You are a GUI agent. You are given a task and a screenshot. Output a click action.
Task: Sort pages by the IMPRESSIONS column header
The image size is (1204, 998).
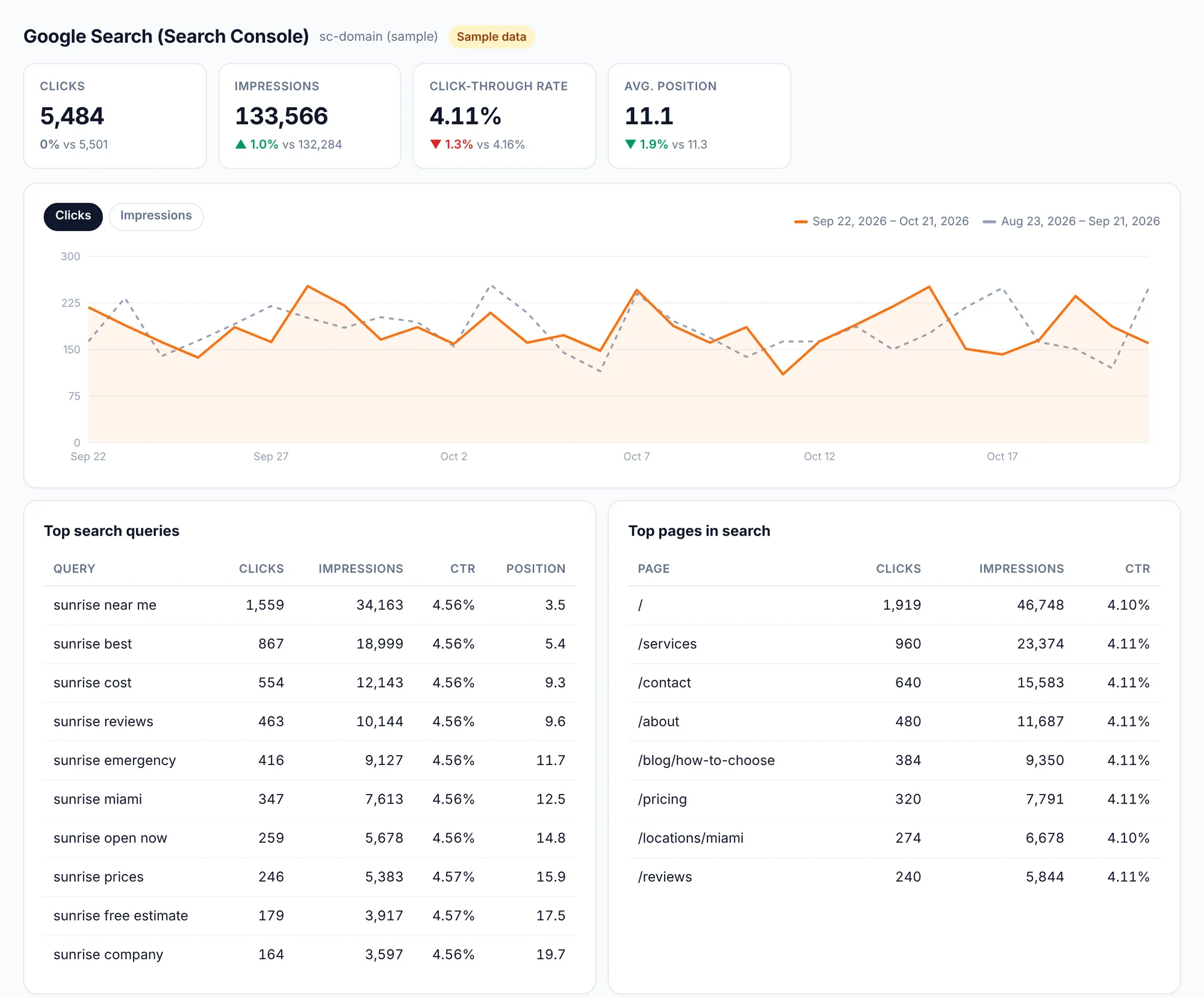1022,569
